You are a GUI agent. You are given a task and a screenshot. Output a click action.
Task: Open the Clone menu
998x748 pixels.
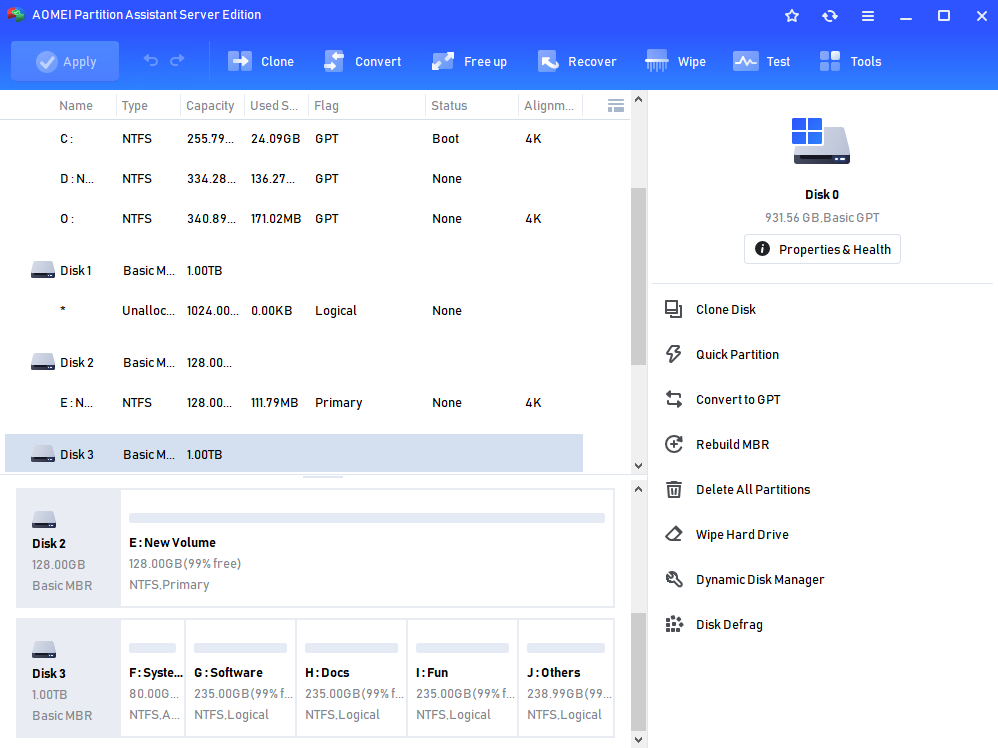click(x=261, y=61)
